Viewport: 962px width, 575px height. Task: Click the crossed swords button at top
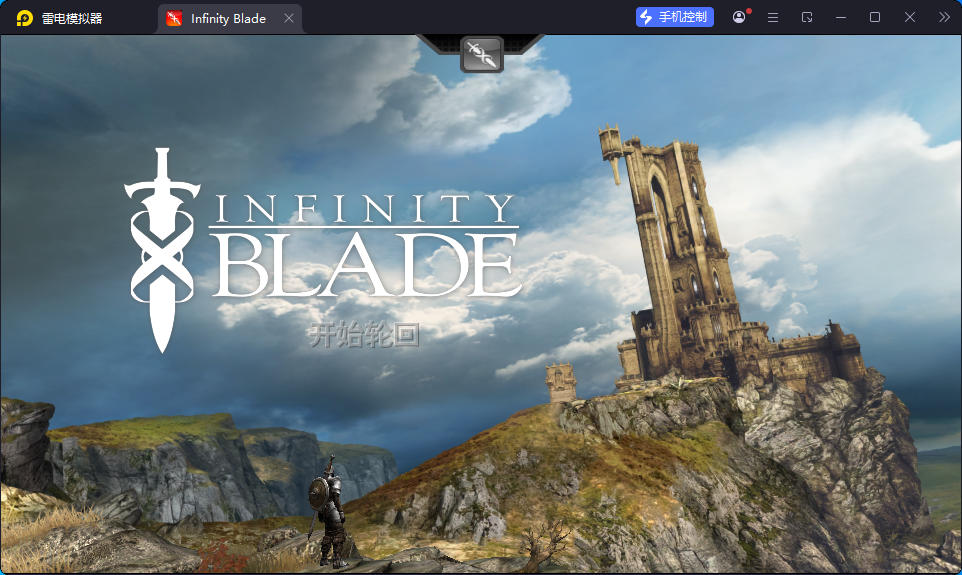(482, 54)
